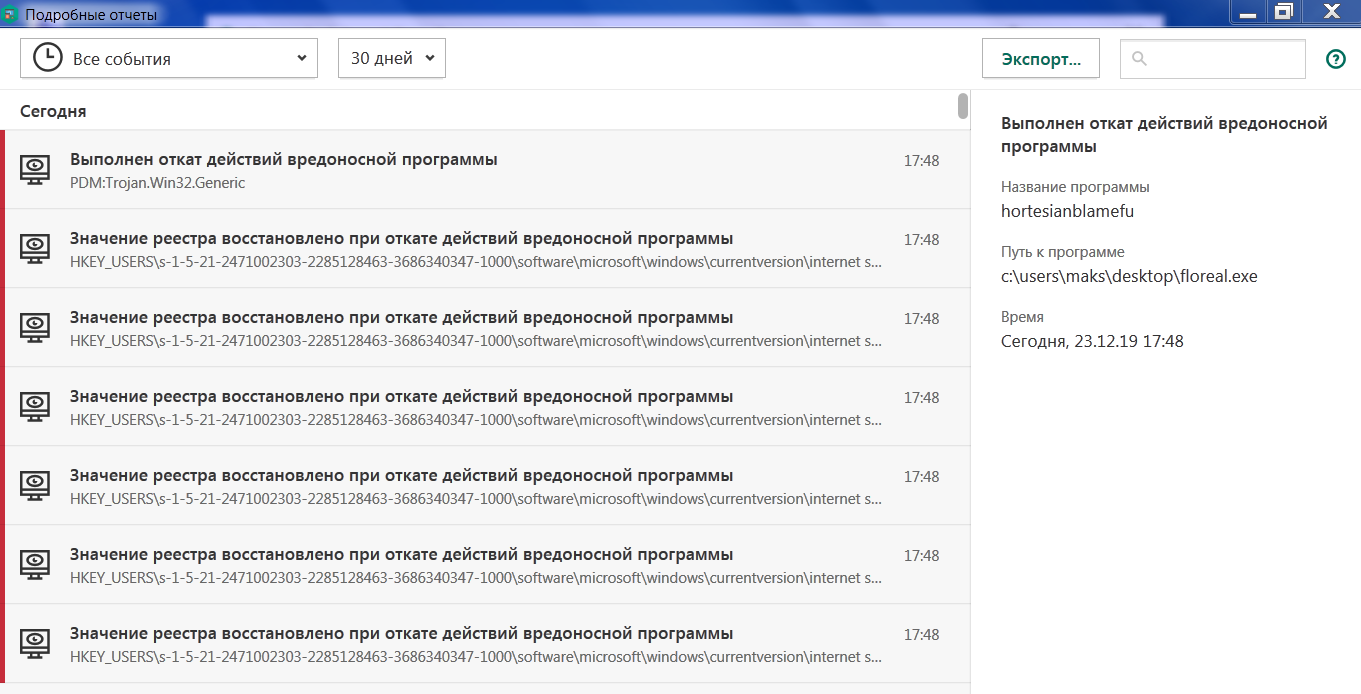Click the app icon in the title bar
The width and height of the screenshot is (1361, 694).
11,15
